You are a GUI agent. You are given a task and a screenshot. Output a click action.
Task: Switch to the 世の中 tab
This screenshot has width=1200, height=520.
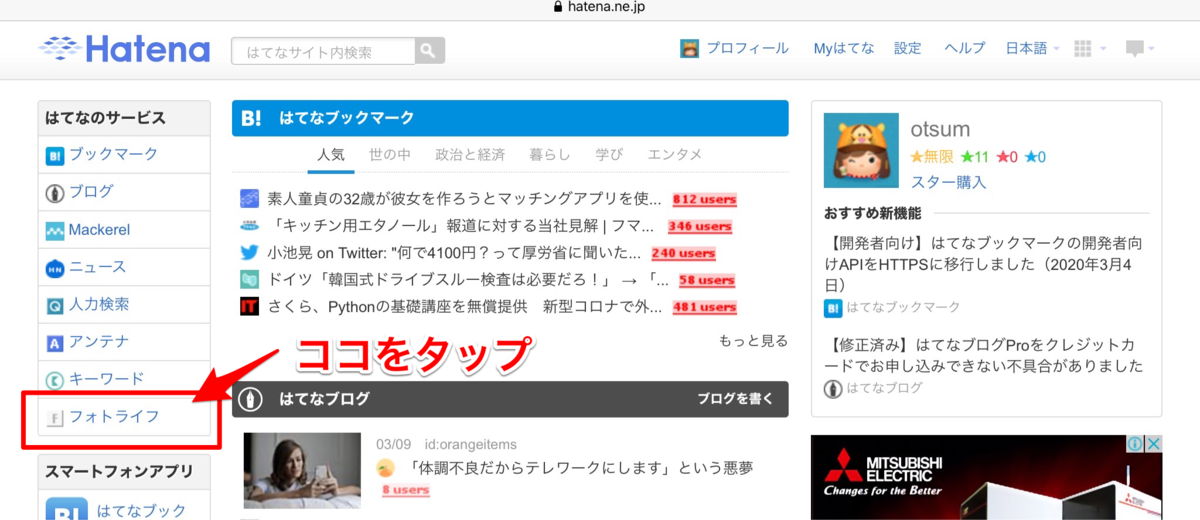390,154
